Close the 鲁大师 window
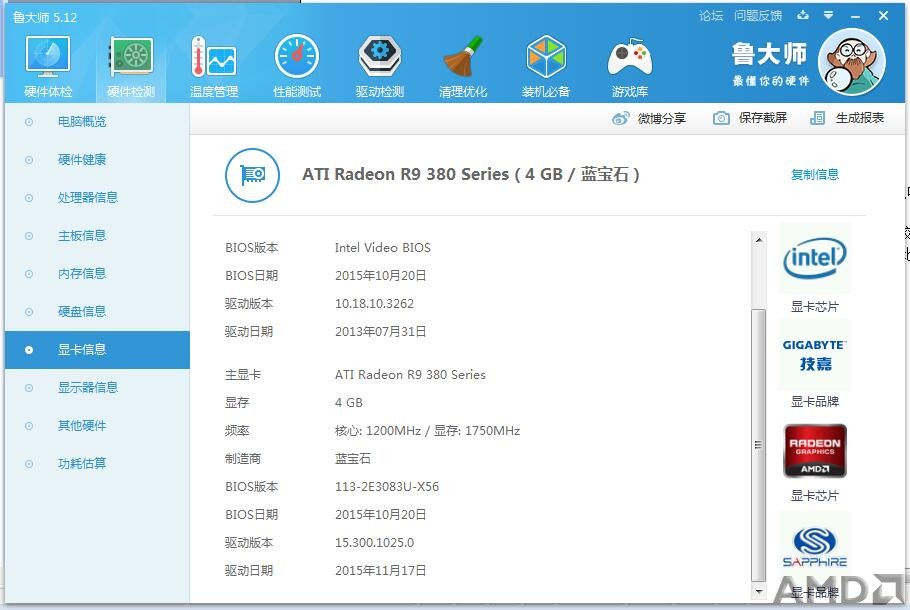910x610 pixels. 883,16
